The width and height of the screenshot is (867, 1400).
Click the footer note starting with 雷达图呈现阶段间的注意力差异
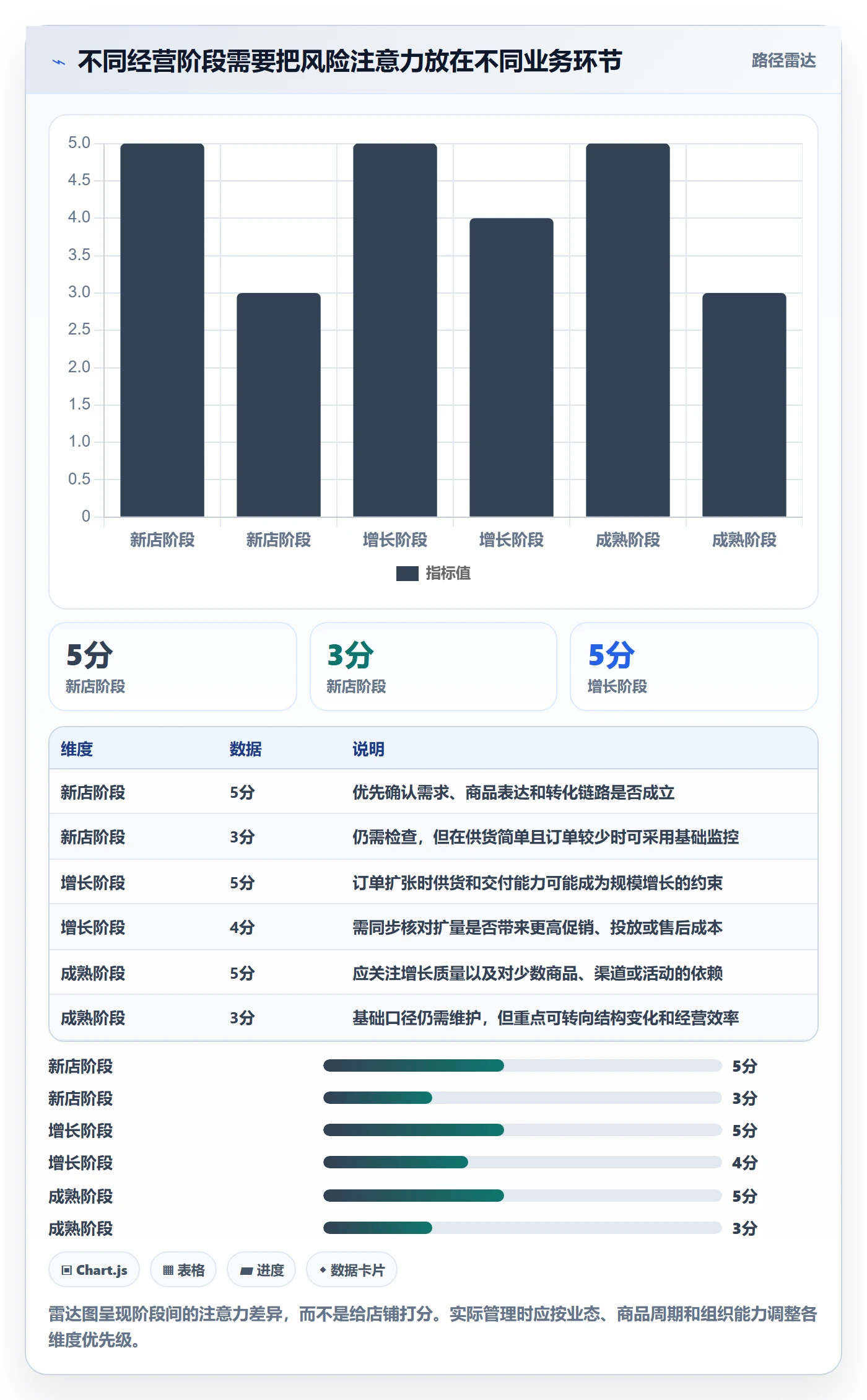point(433,1326)
